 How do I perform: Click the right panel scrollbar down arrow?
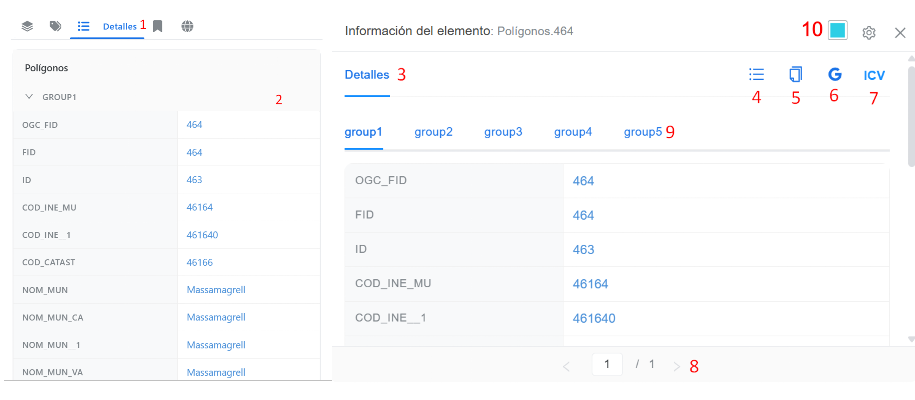click(910, 339)
